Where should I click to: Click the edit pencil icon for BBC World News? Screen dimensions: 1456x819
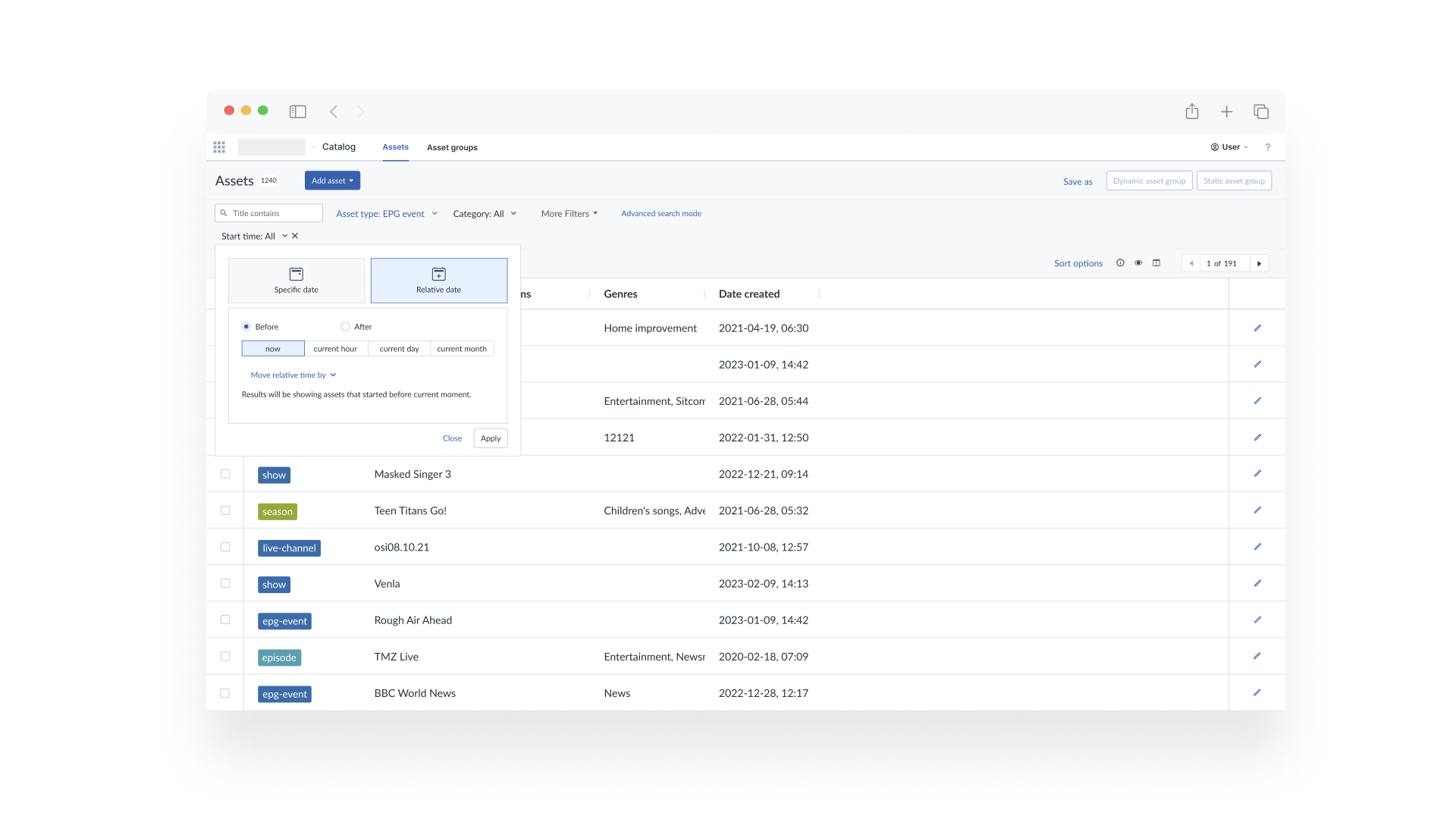click(x=1257, y=693)
